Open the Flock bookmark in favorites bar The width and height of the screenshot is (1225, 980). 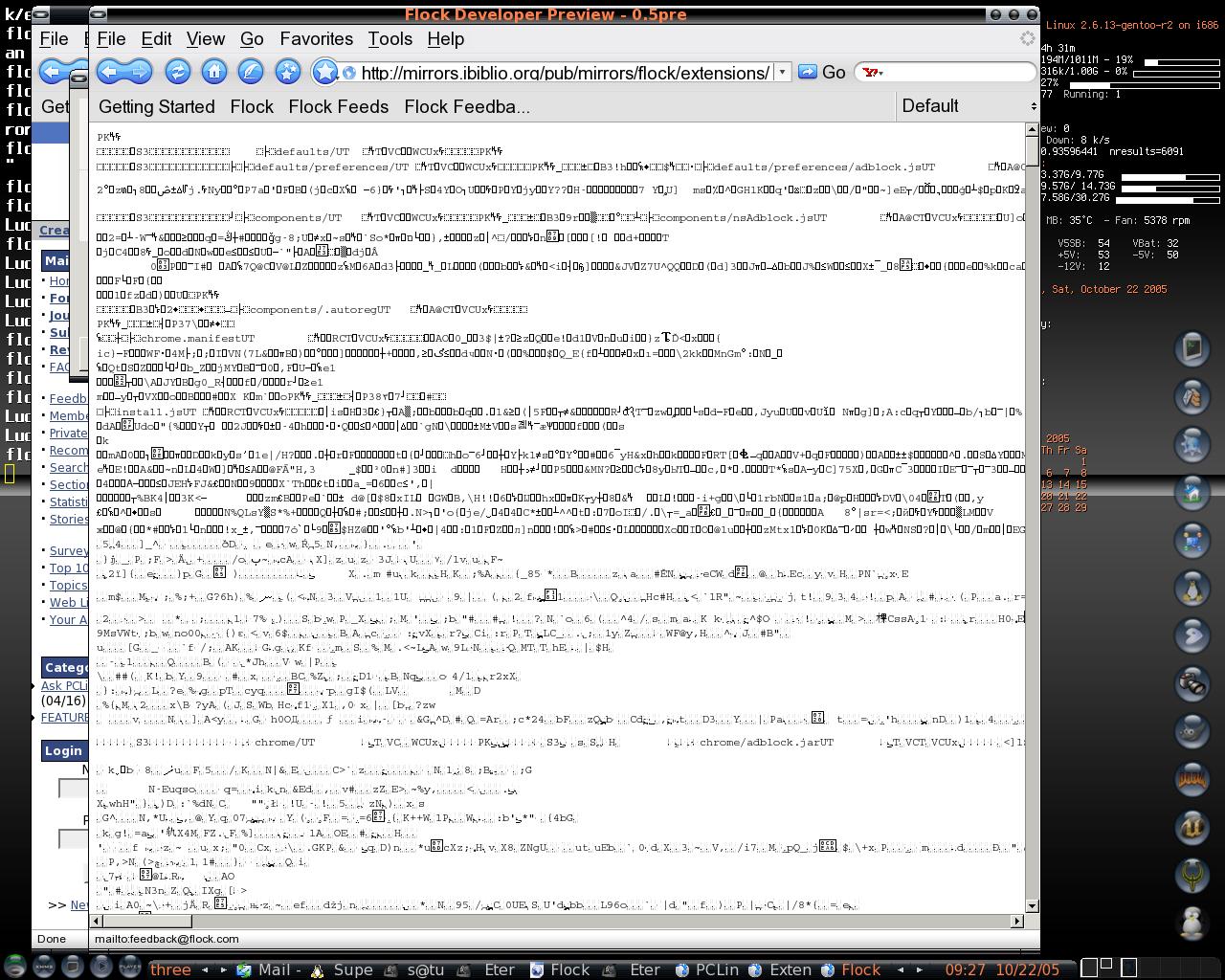click(252, 107)
